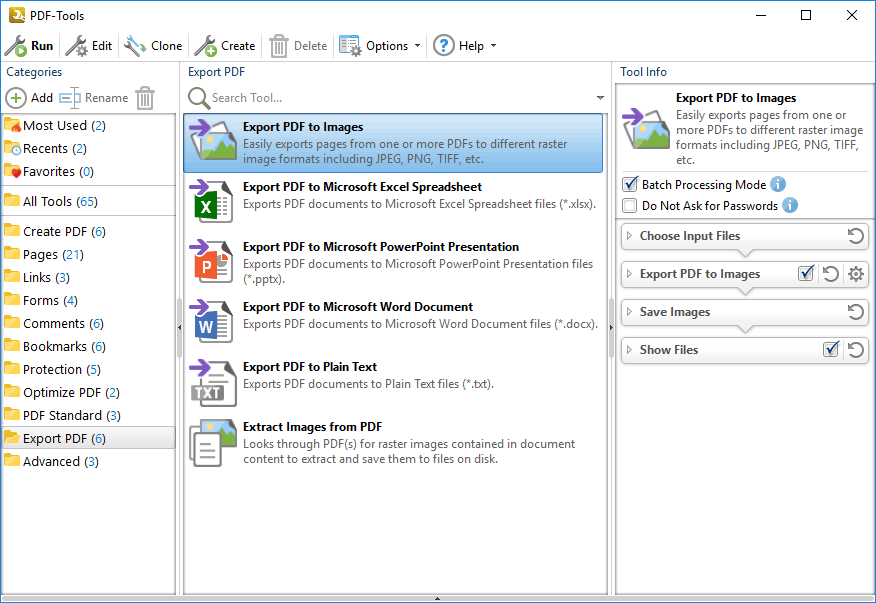Click Rename category button
This screenshot has width=876, height=603.
[93, 98]
